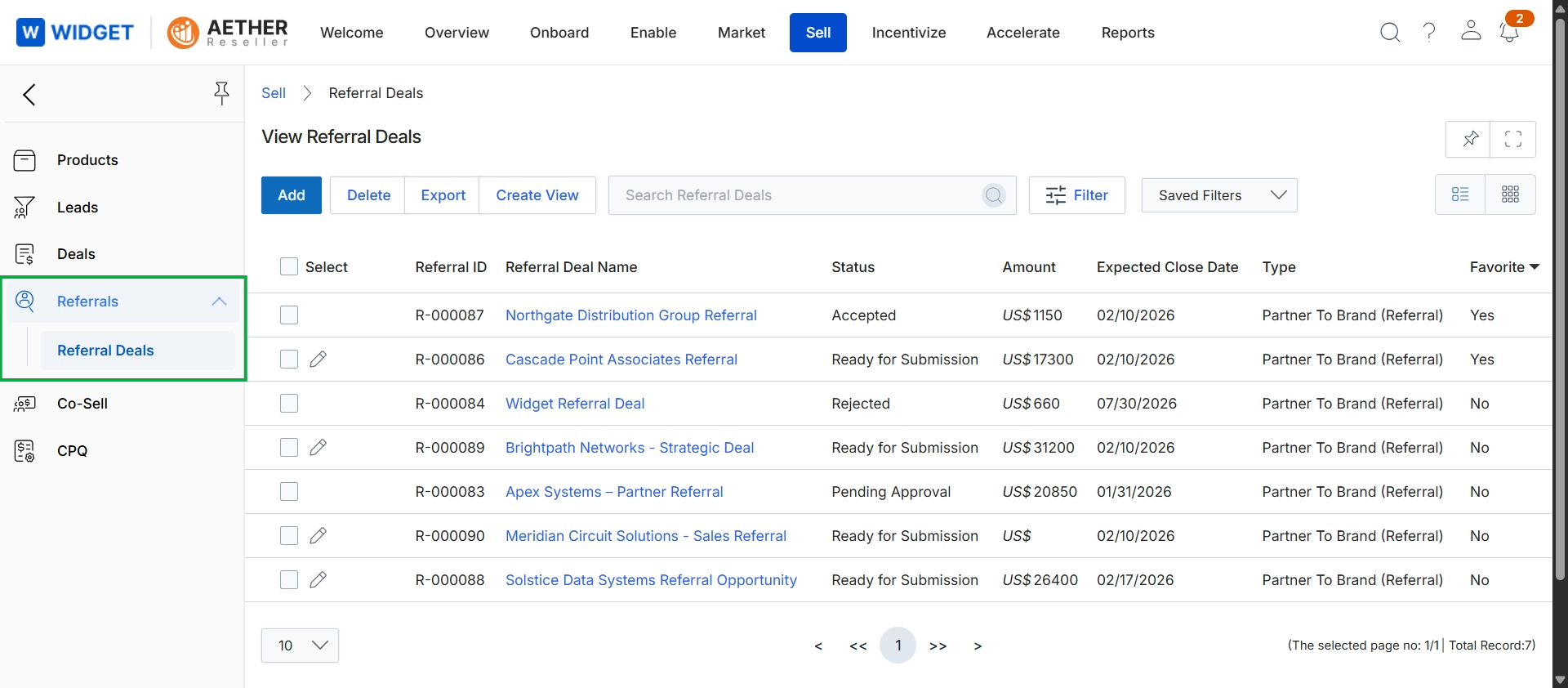This screenshot has height=688, width=1568.
Task: Pin the Referral Deals page view
Action: [x=1468, y=139]
